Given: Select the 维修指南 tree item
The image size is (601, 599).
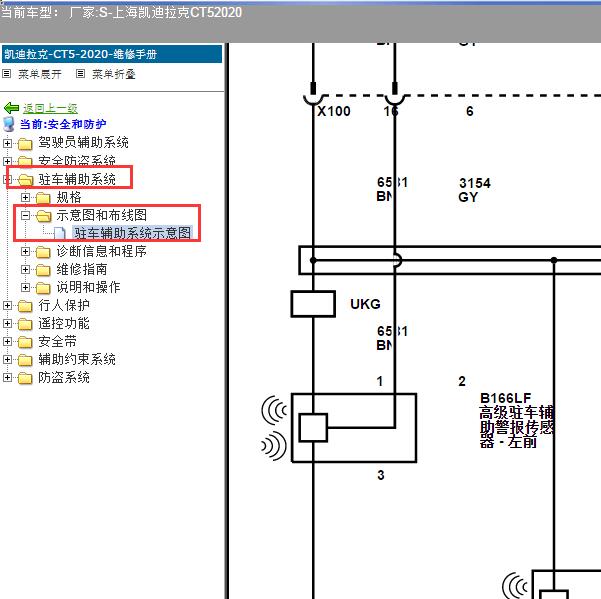Looking at the screenshot, I should (x=82, y=269).
